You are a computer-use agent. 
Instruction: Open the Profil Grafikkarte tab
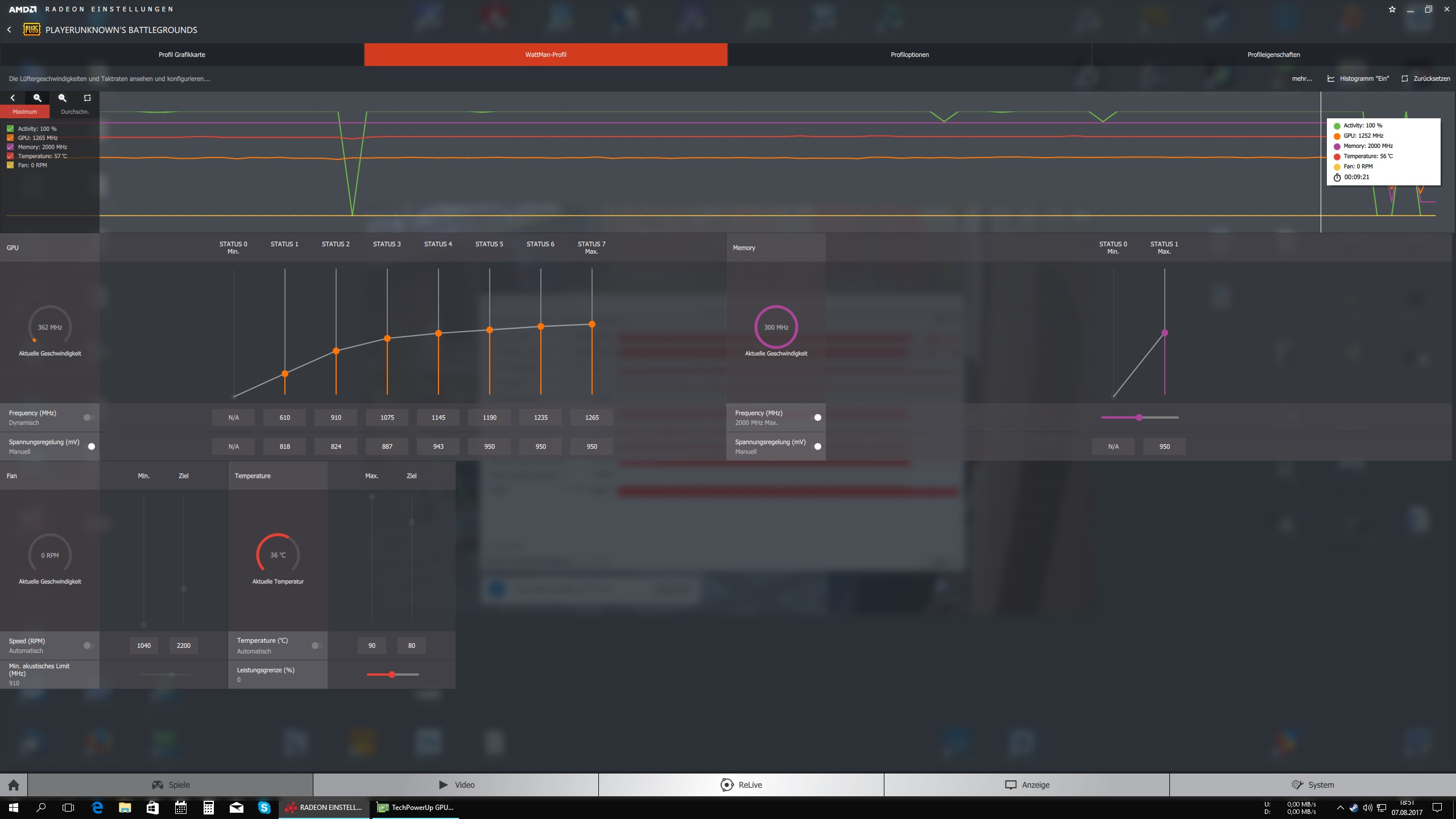[x=182, y=55]
